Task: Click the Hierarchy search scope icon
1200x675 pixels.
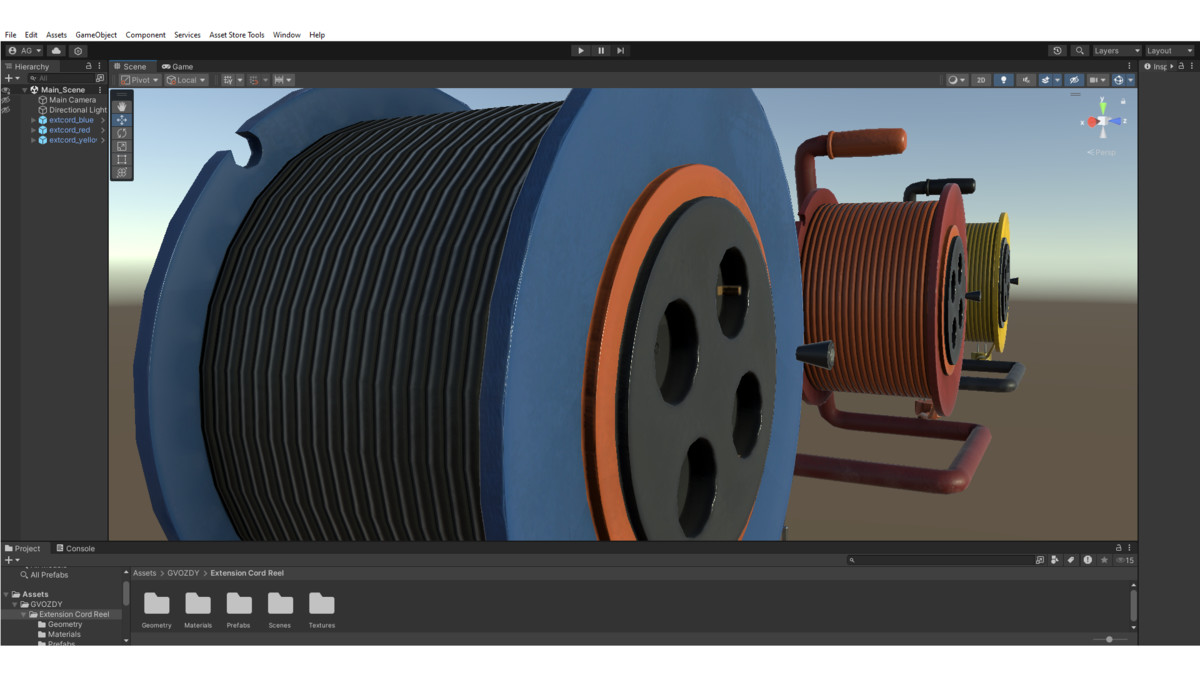Action: pyautogui.click(x=100, y=78)
